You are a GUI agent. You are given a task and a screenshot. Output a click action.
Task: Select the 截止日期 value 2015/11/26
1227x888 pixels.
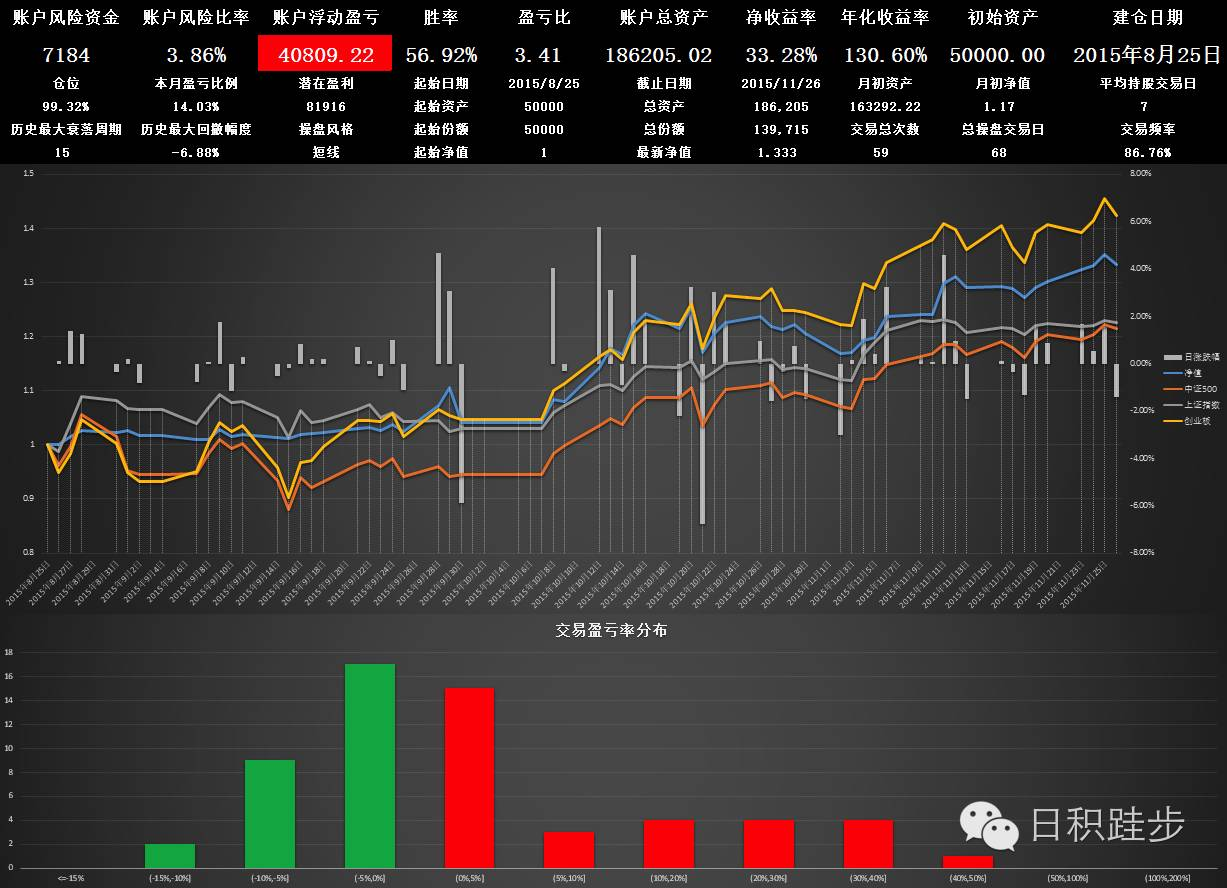coord(781,83)
